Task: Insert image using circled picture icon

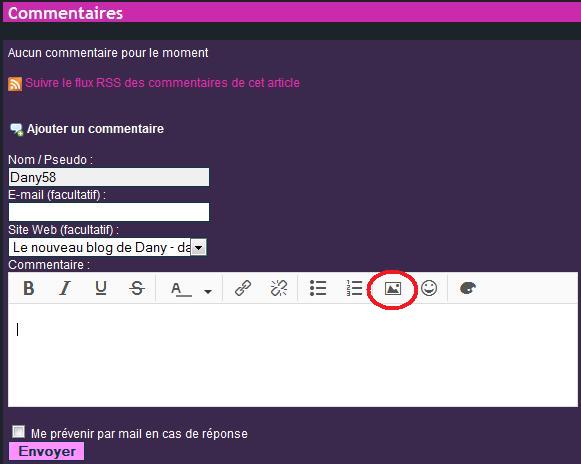Action: [393, 288]
